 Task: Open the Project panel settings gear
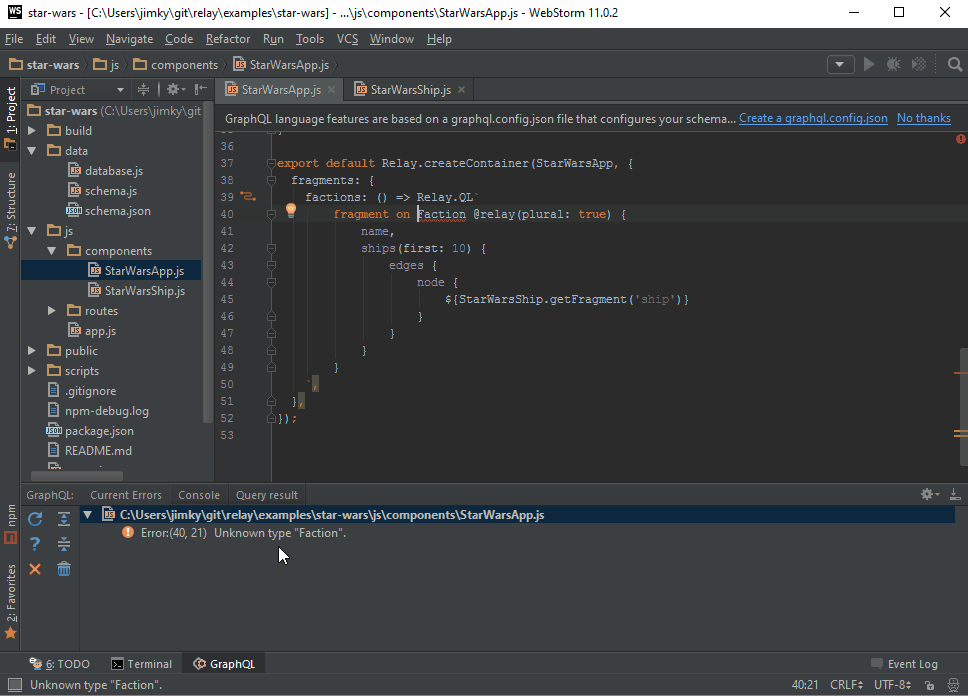click(x=173, y=89)
